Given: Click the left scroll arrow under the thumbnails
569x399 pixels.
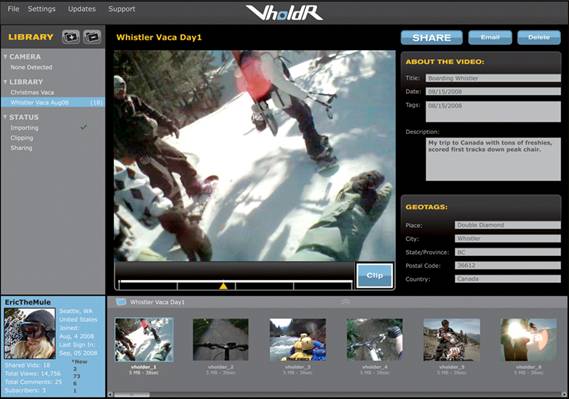Looking at the screenshot, I should click(x=110, y=395).
